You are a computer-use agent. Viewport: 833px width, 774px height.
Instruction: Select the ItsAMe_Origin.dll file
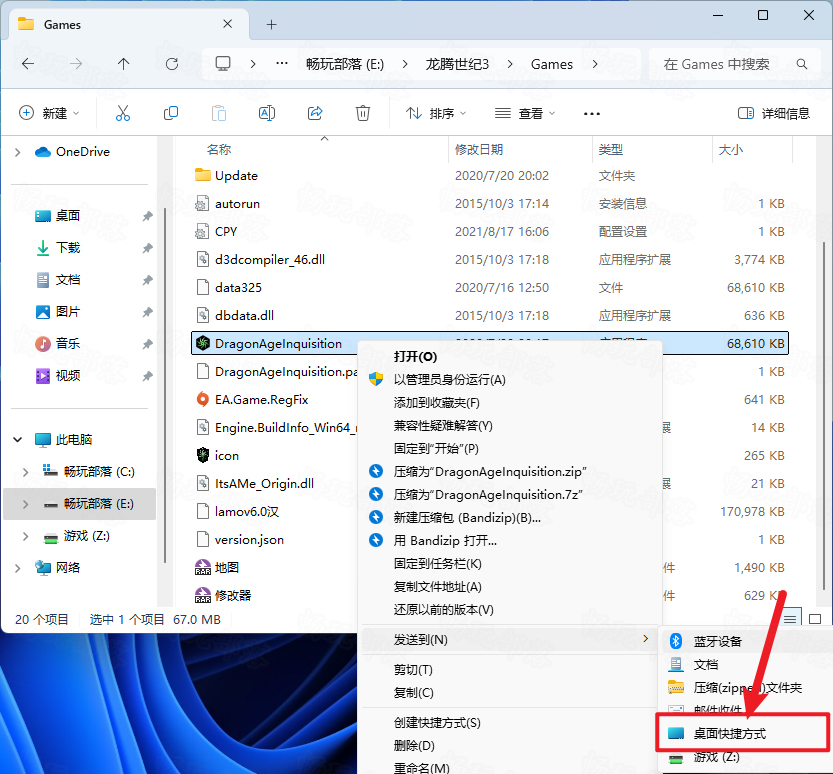[264, 484]
